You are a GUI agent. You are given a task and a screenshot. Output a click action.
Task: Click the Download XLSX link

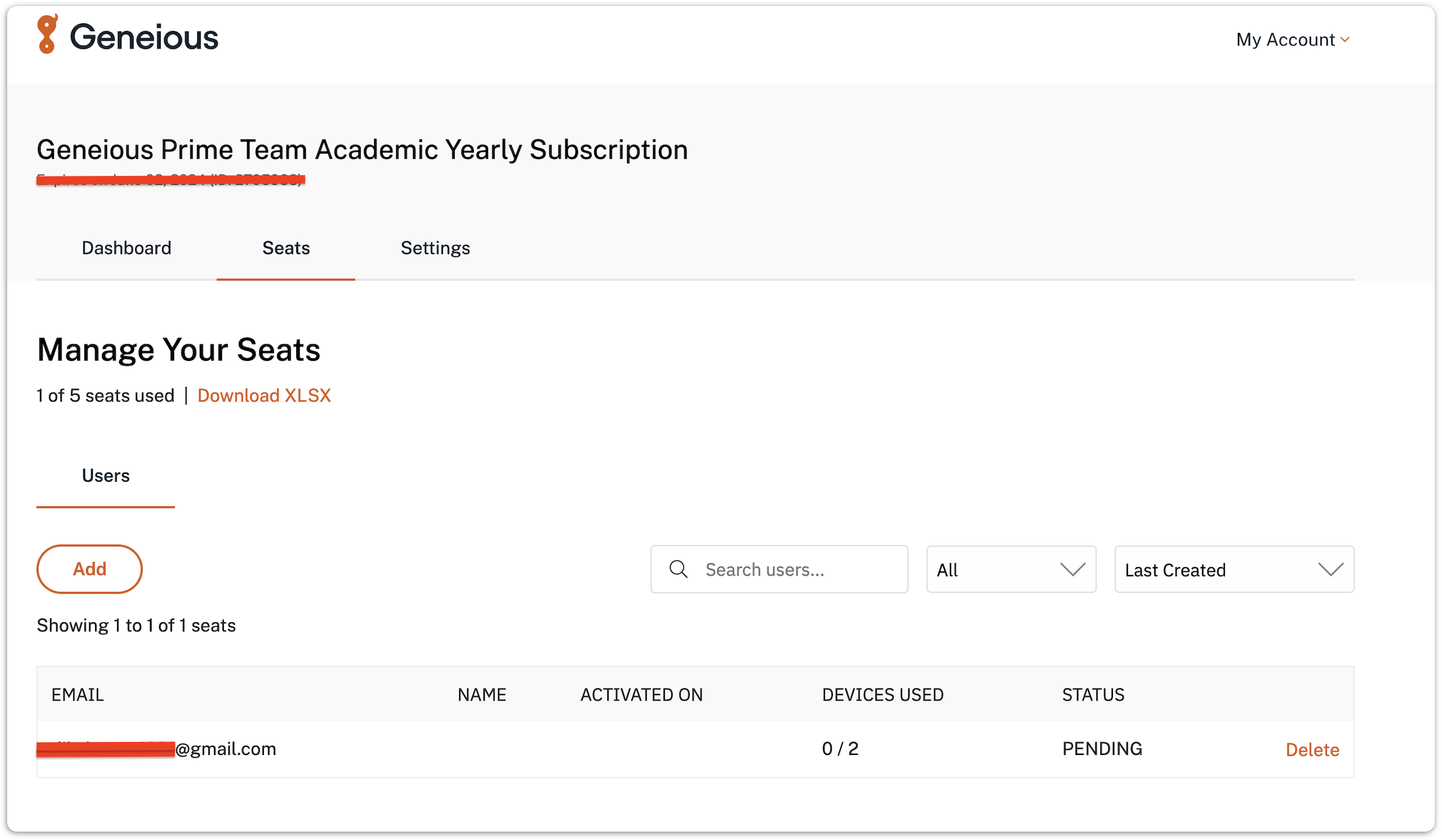tap(264, 395)
